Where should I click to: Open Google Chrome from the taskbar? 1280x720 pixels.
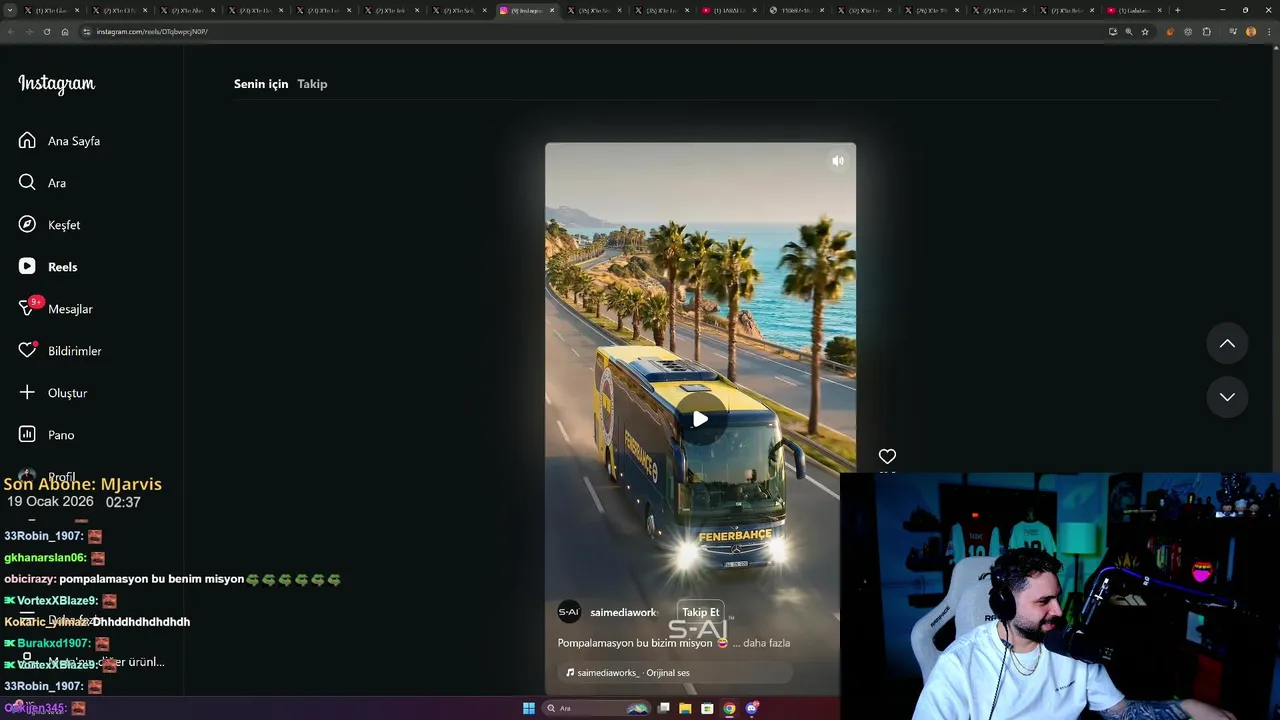729,708
